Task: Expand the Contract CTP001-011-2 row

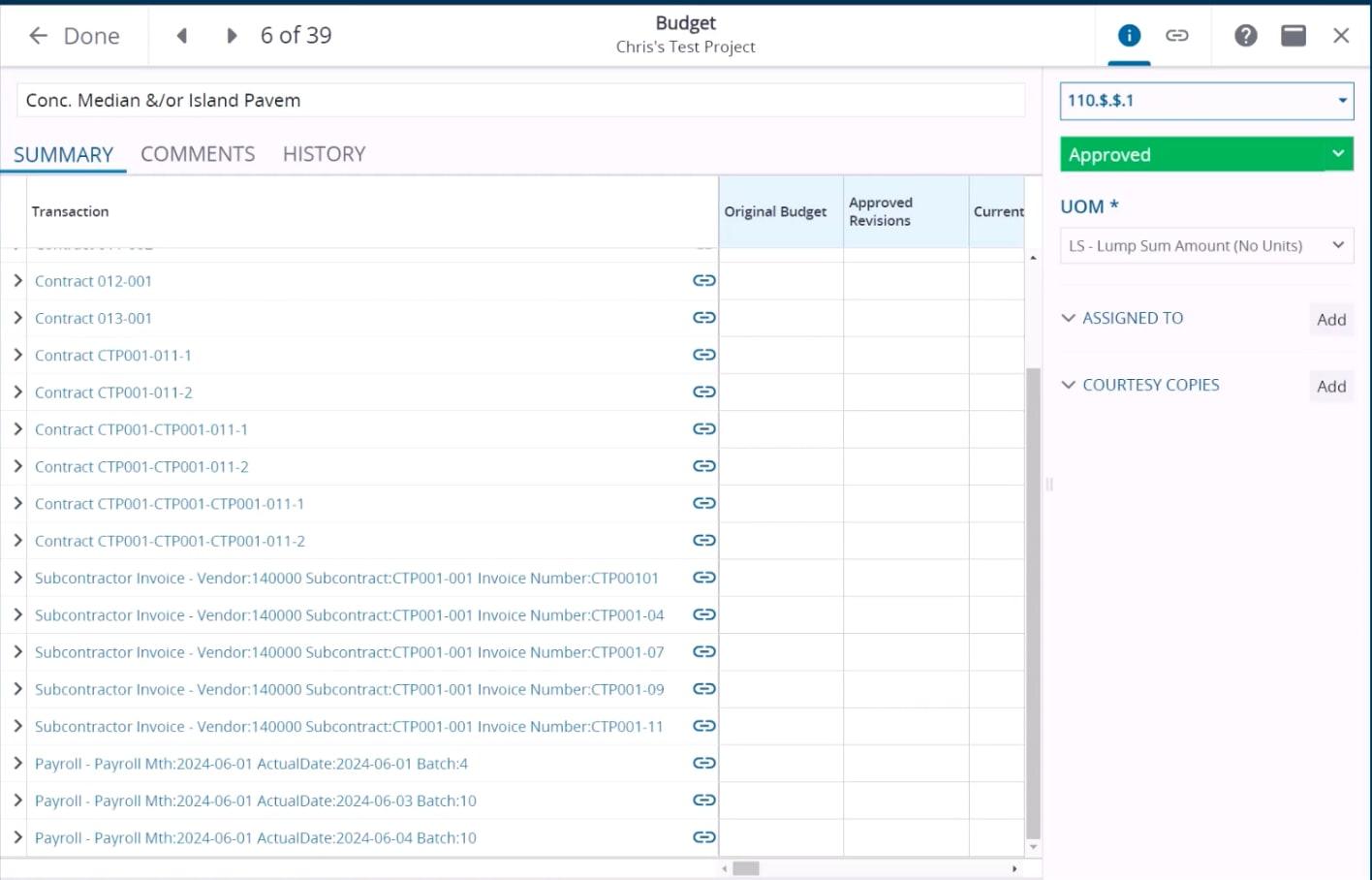Action: click(17, 393)
